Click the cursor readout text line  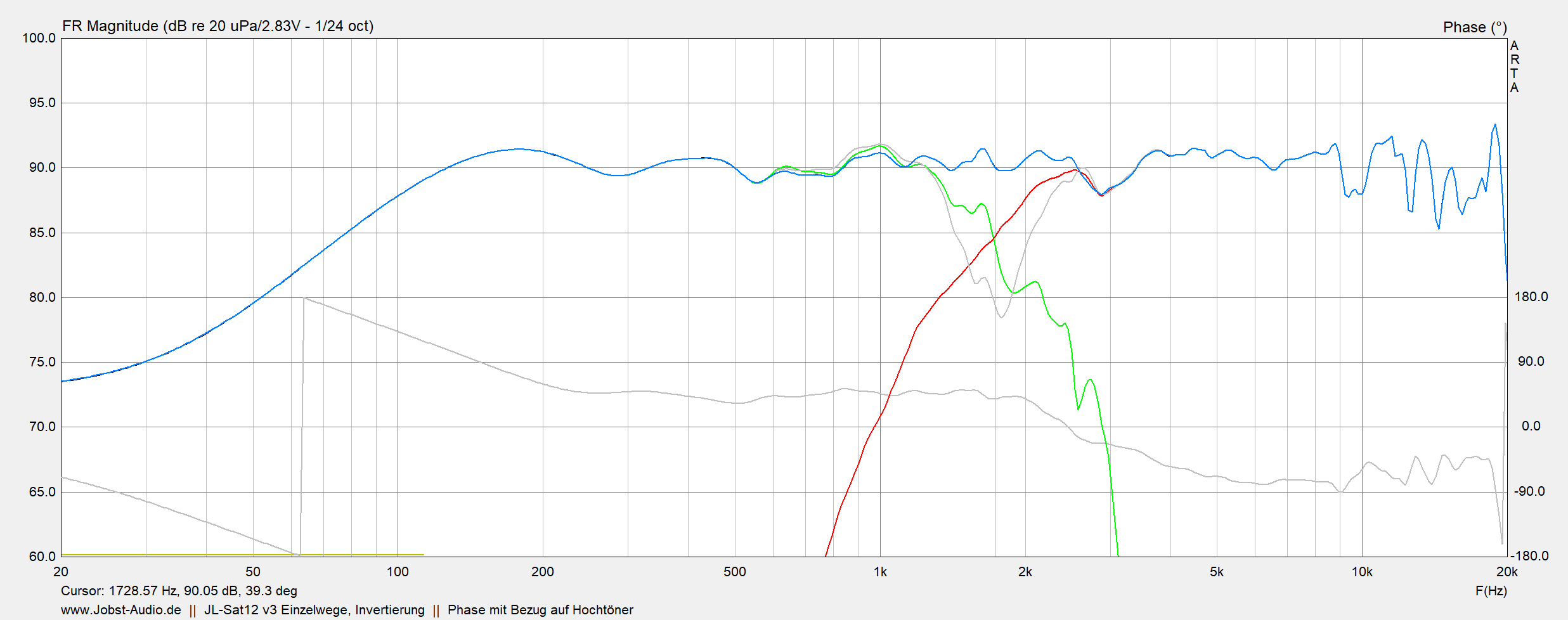[x=179, y=591]
